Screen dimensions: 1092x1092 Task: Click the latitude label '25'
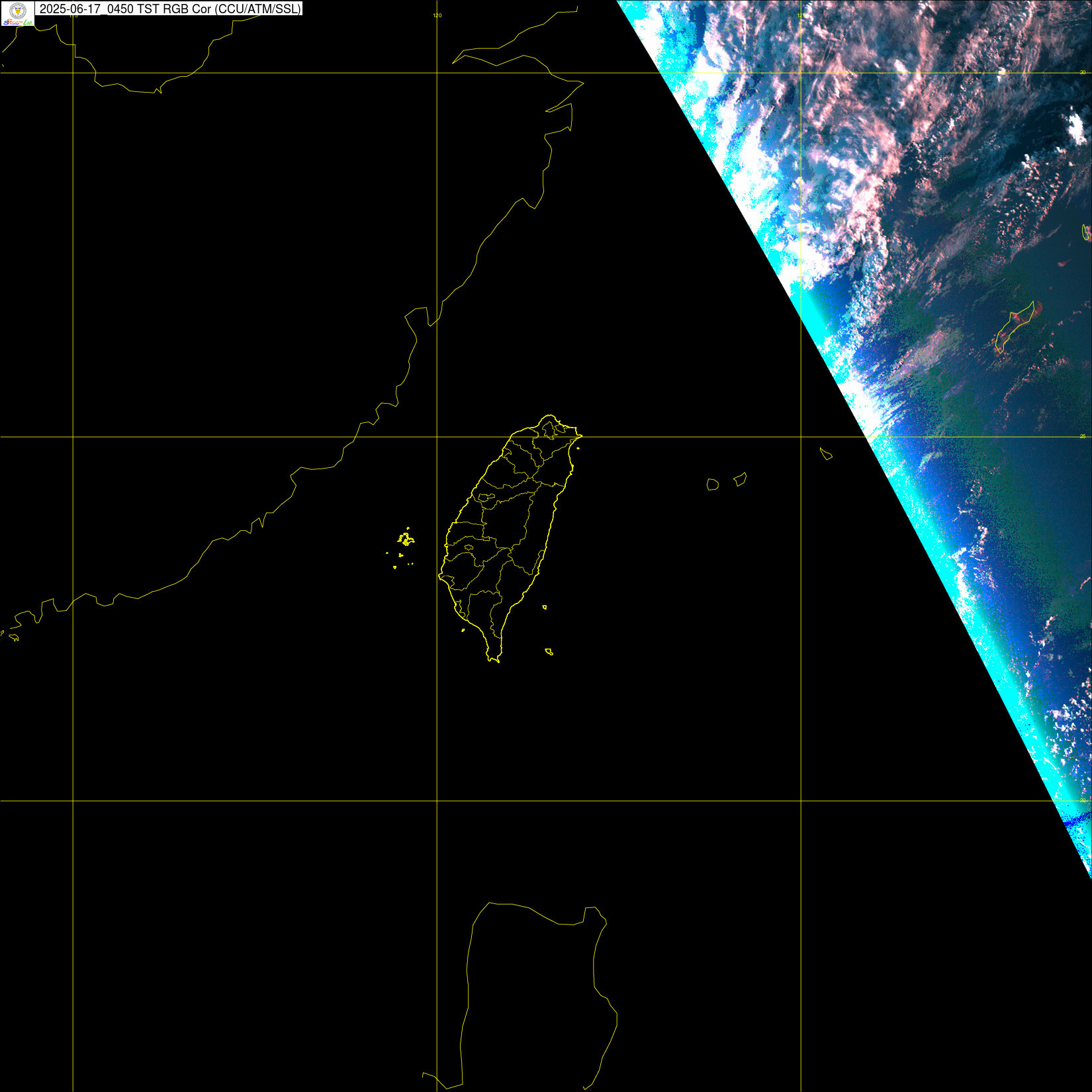point(1083,436)
